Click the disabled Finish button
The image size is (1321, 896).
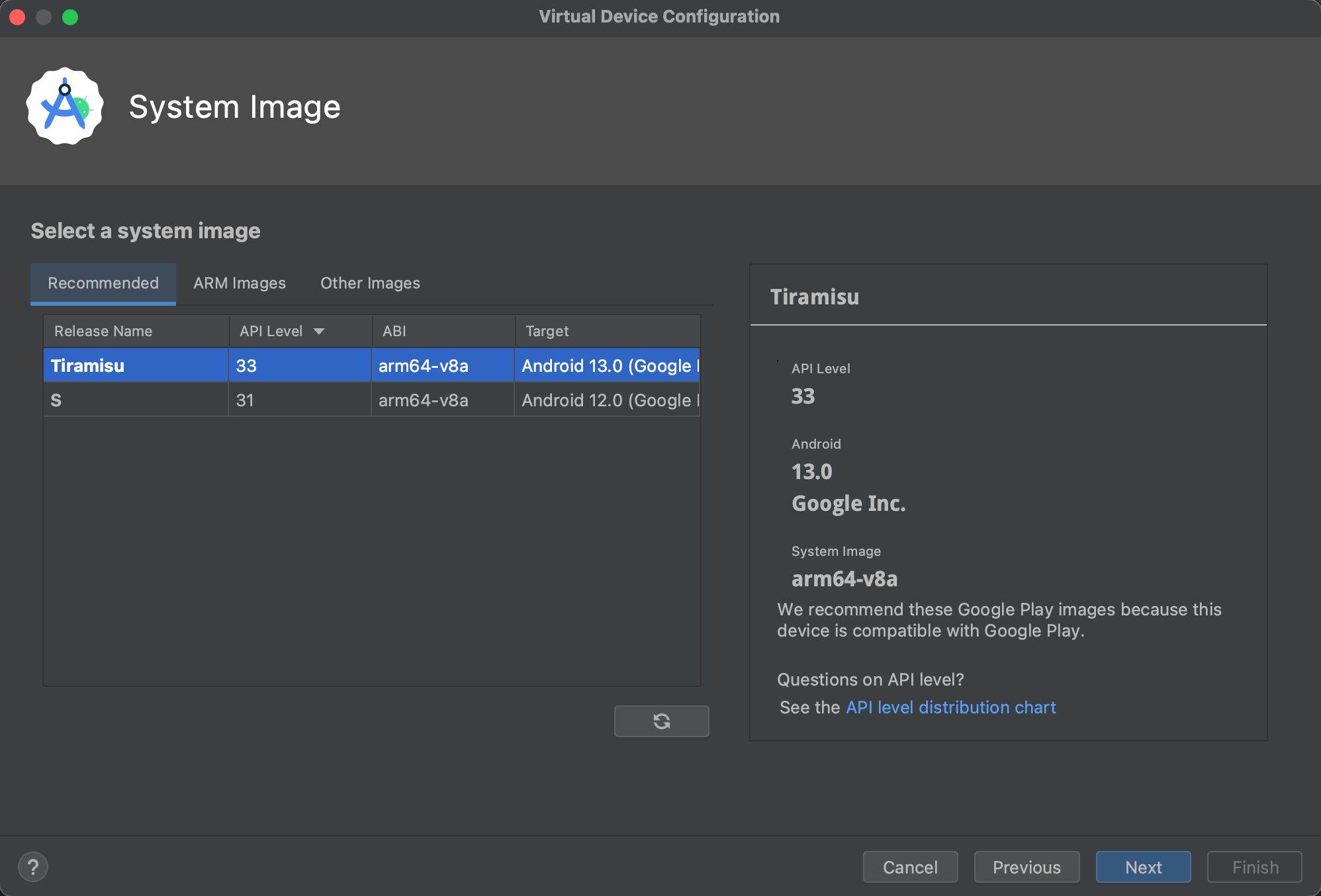(x=1254, y=867)
